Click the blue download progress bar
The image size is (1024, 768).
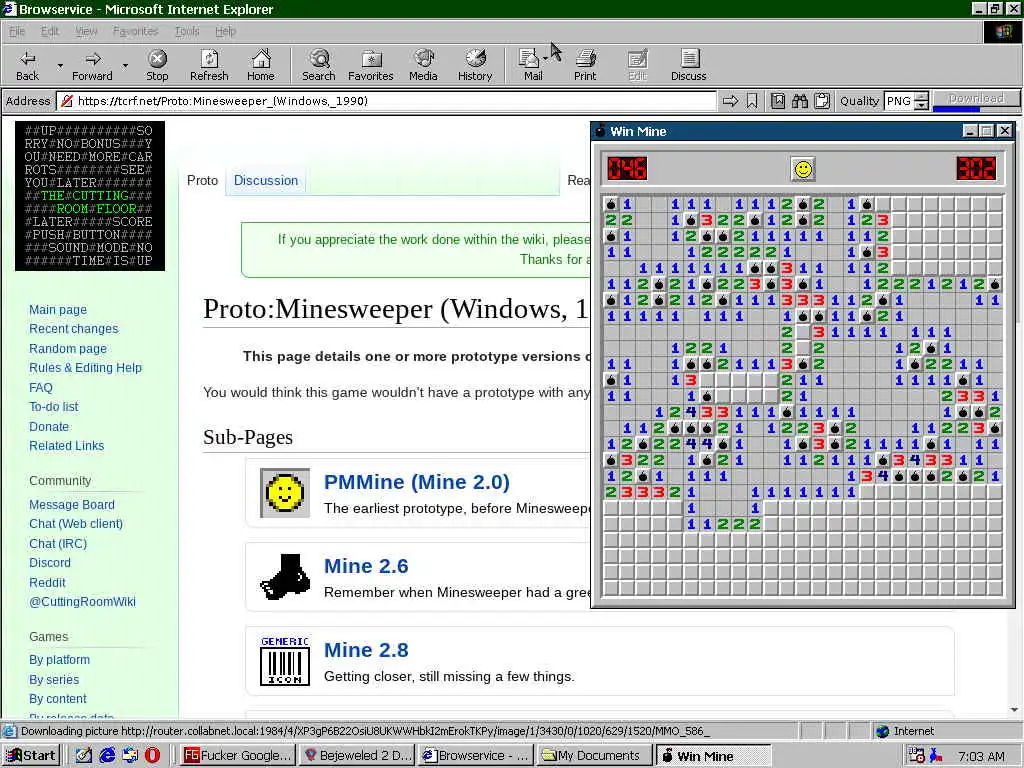tap(957, 108)
